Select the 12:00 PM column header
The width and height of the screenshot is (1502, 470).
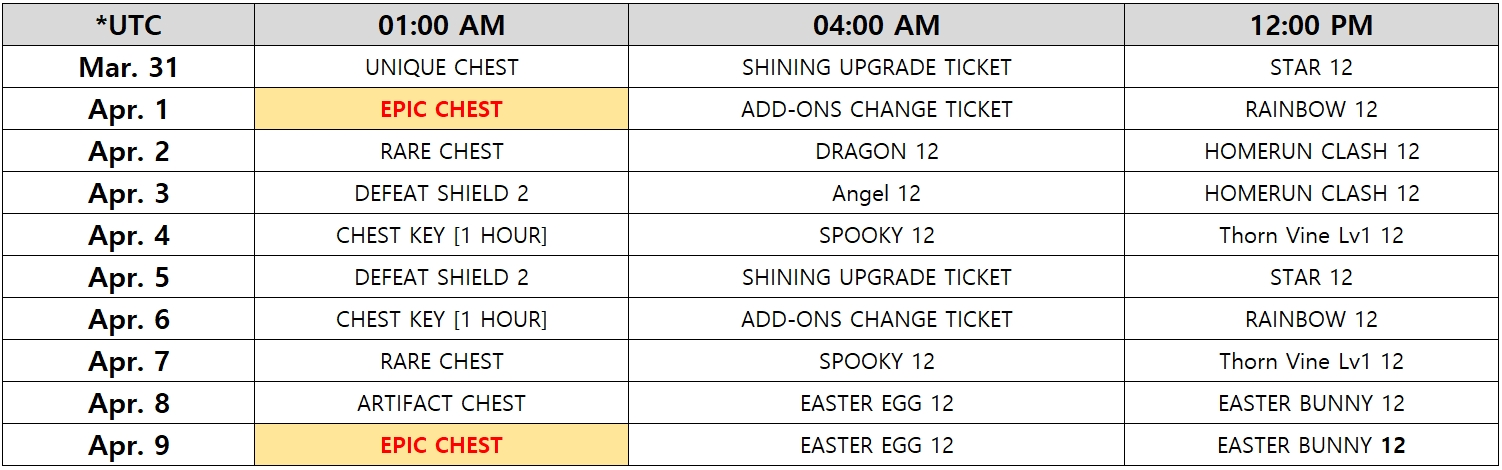click(x=1311, y=25)
